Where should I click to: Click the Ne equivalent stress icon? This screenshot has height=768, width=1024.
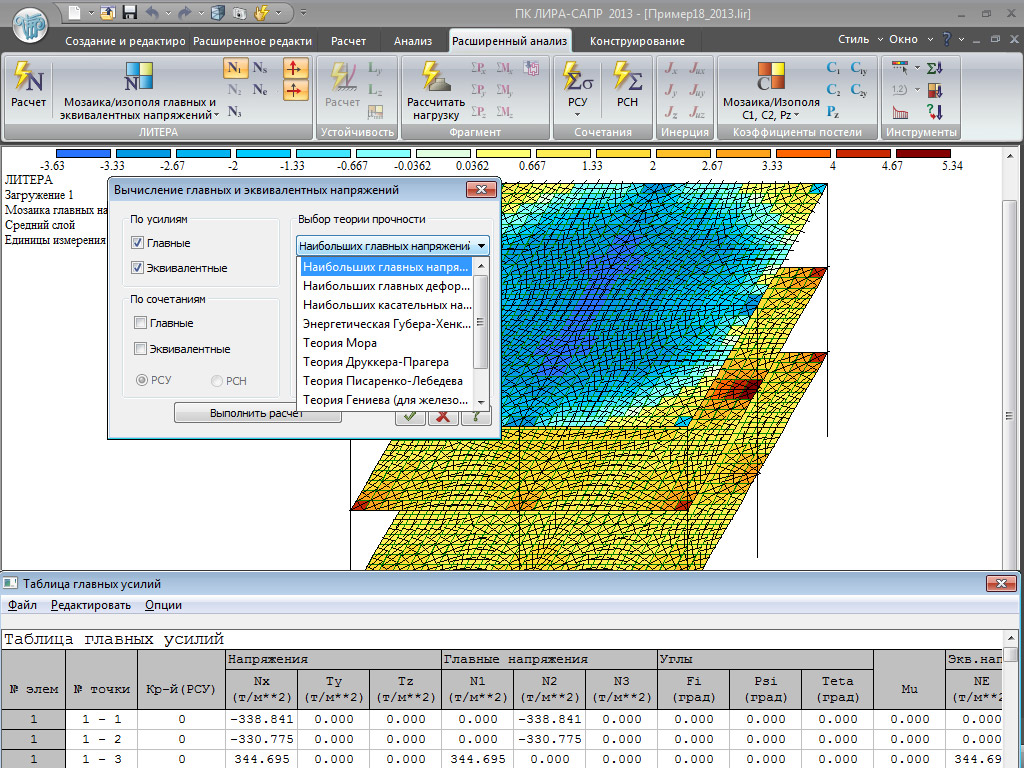coord(260,90)
